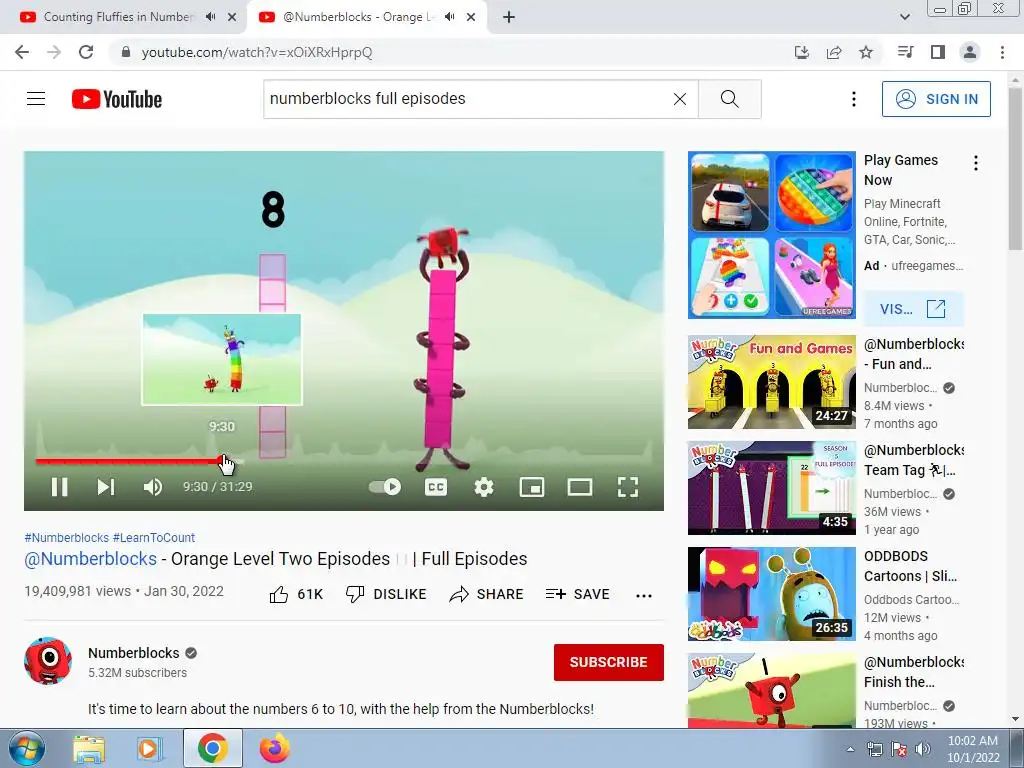
Task: Share this page from address bar
Action: click(x=834, y=52)
